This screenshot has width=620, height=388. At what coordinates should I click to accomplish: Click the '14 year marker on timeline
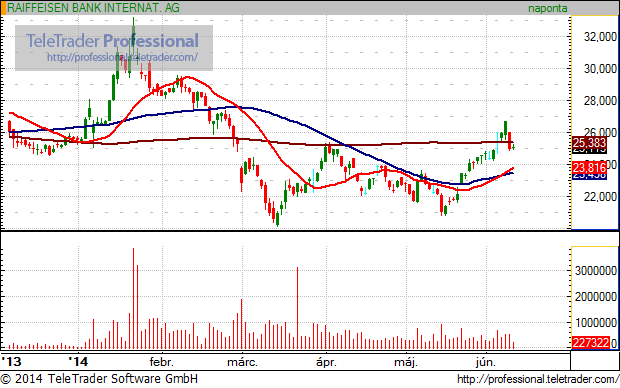78,362
